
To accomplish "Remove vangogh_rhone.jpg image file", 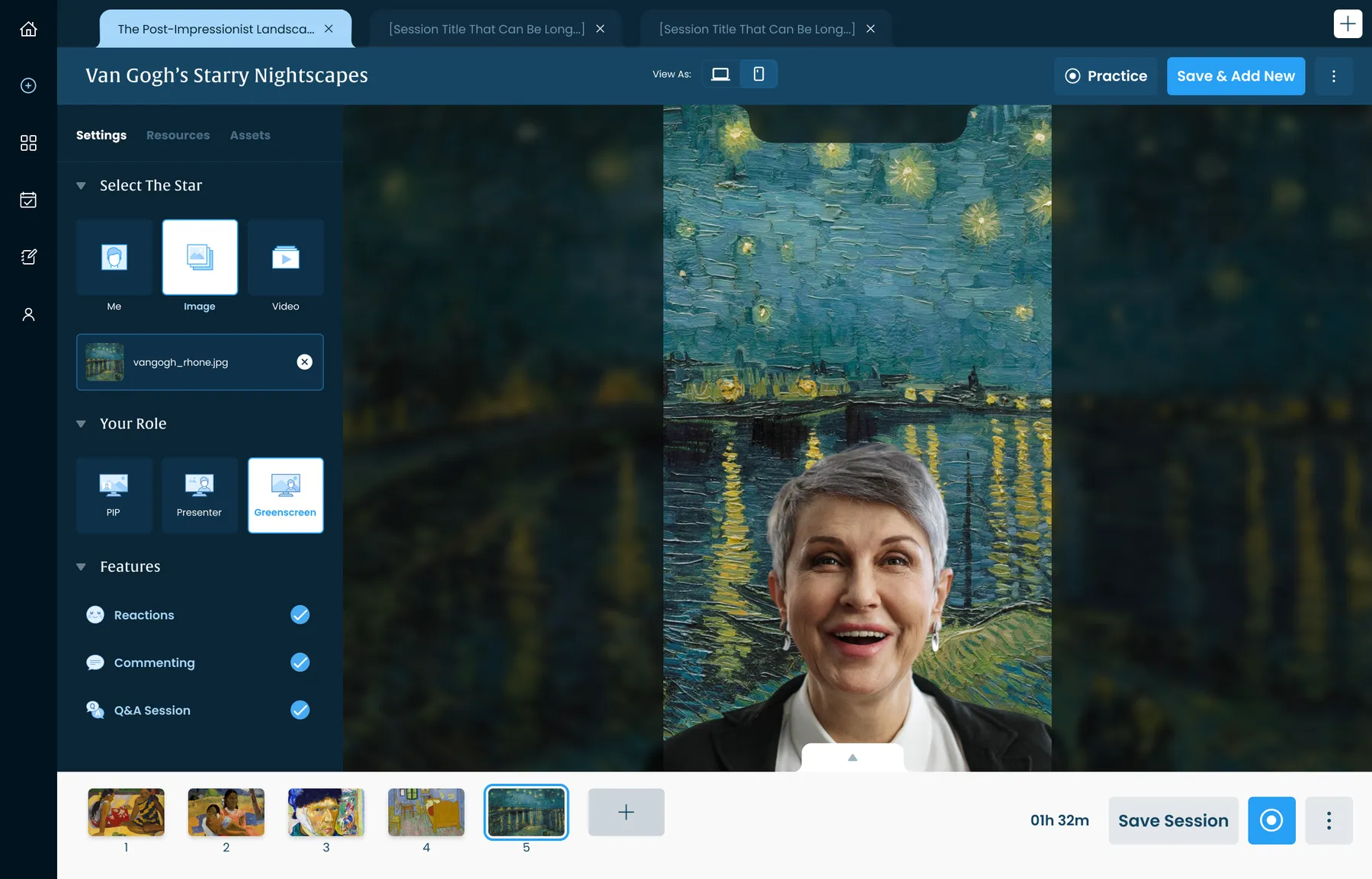I will click(x=304, y=362).
